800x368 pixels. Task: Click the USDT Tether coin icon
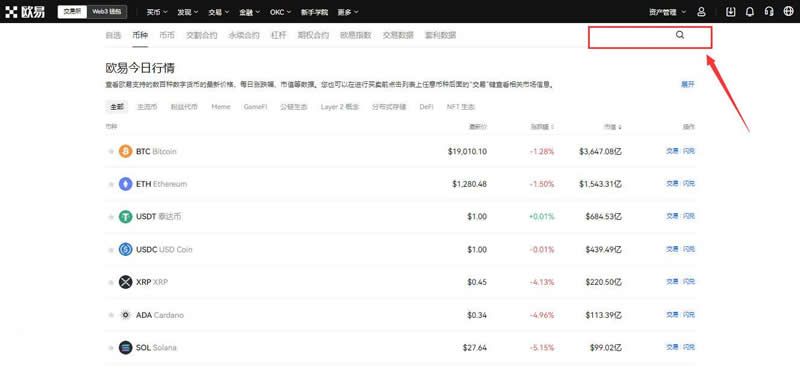click(x=126, y=217)
